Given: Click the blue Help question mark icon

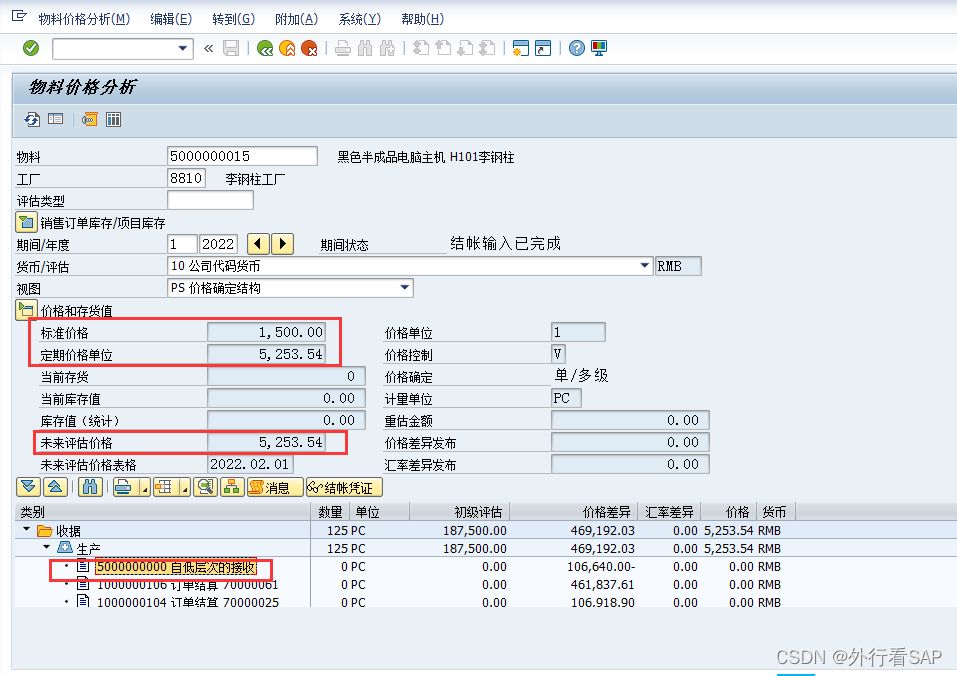Looking at the screenshot, I should (x=577, y=48).
